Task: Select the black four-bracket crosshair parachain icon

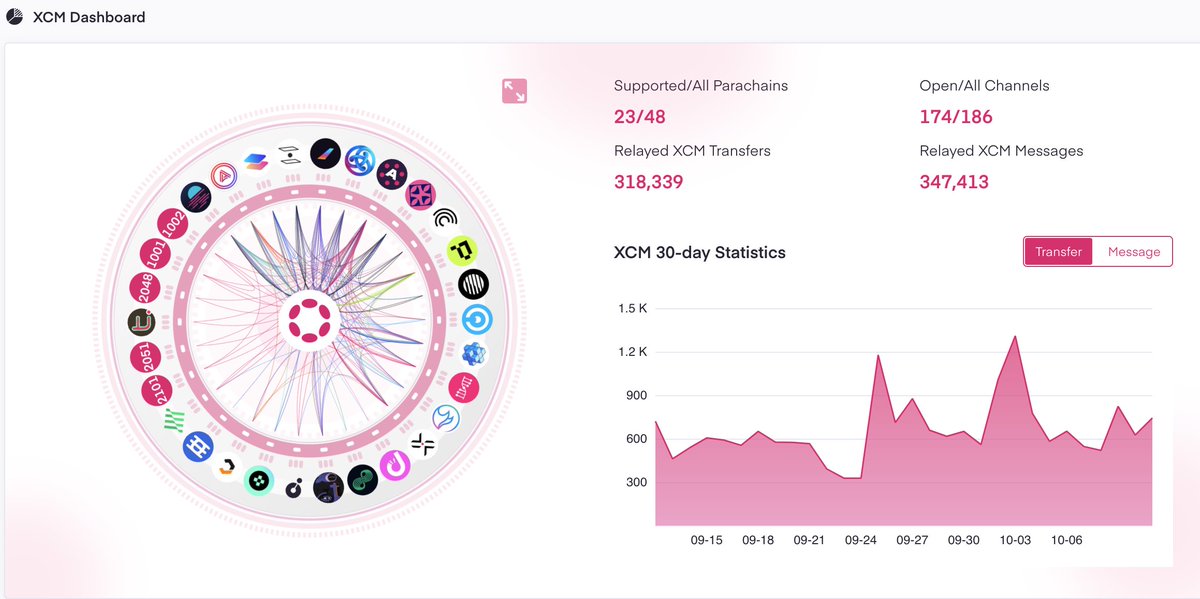Action: click(423, 445)
